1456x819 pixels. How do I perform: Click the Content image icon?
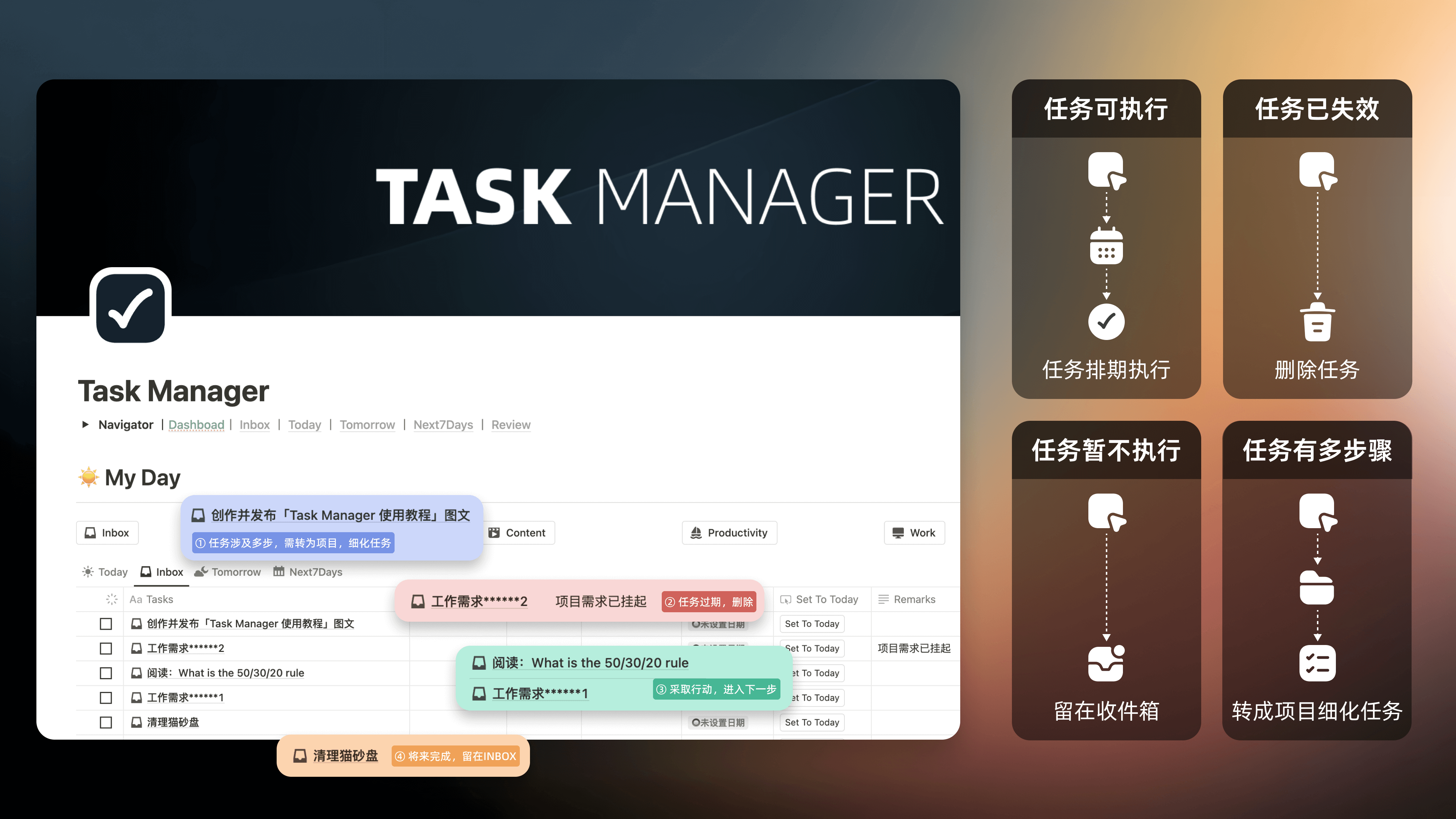[495, 533]
